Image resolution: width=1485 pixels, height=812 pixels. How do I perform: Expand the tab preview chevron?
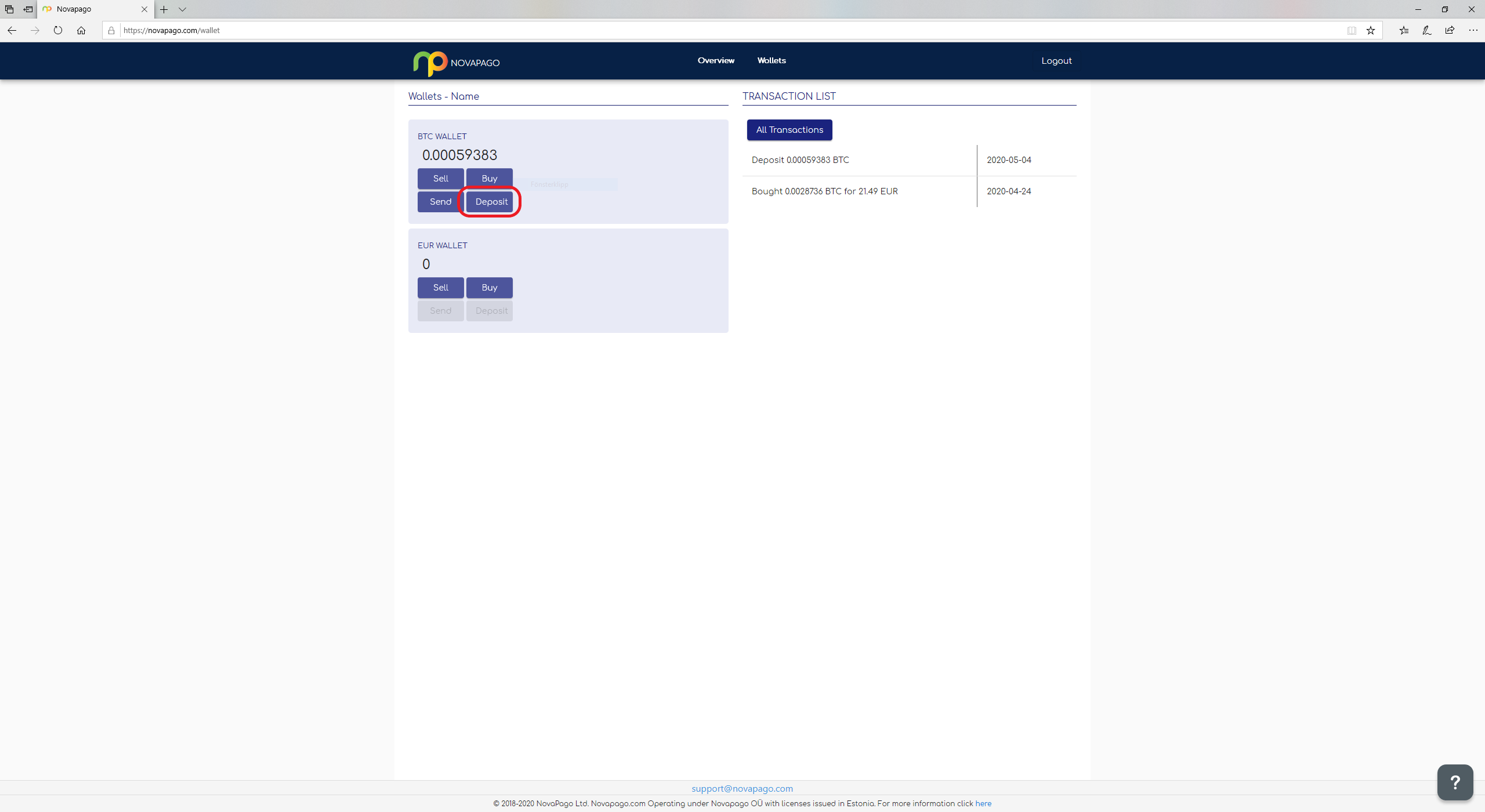(182, 9)
